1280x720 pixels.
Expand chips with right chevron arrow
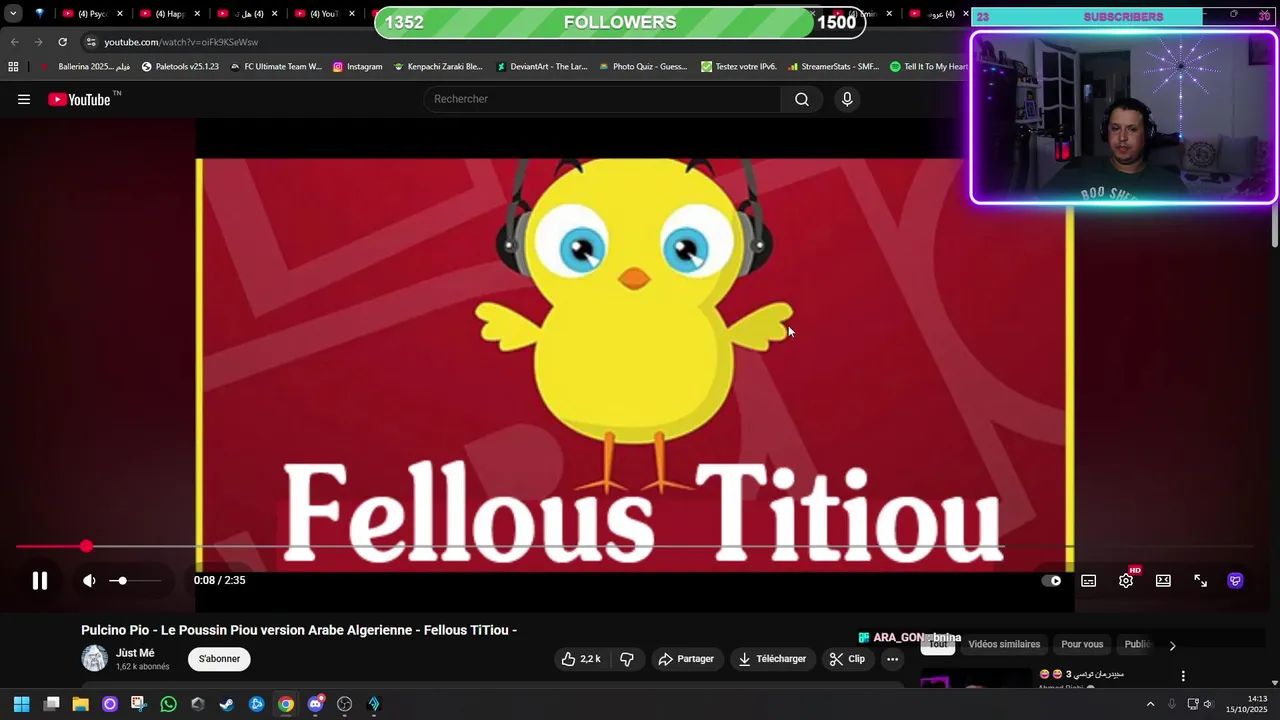1172,645
